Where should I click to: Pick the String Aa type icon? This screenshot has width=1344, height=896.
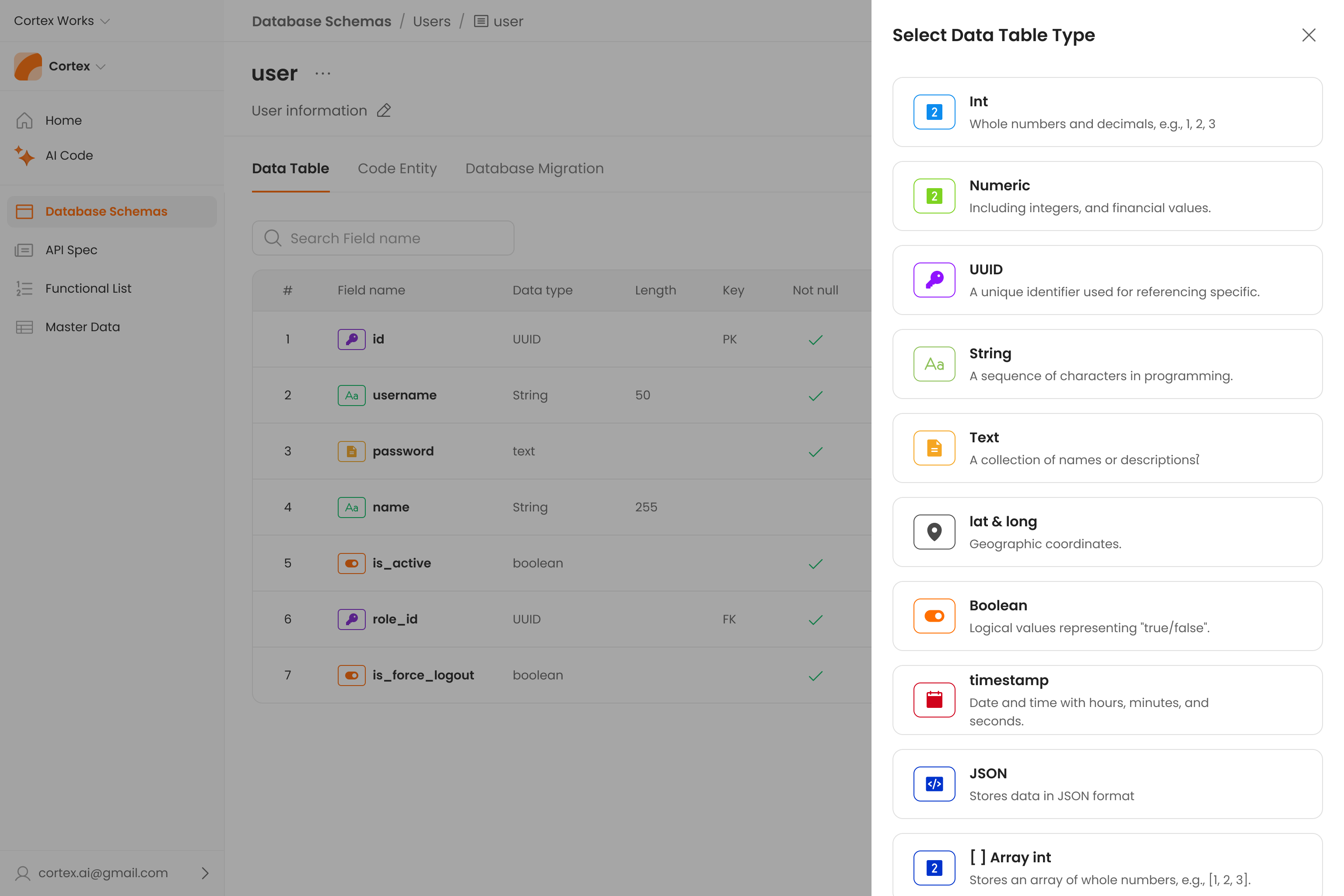click(x=934, y=364)
